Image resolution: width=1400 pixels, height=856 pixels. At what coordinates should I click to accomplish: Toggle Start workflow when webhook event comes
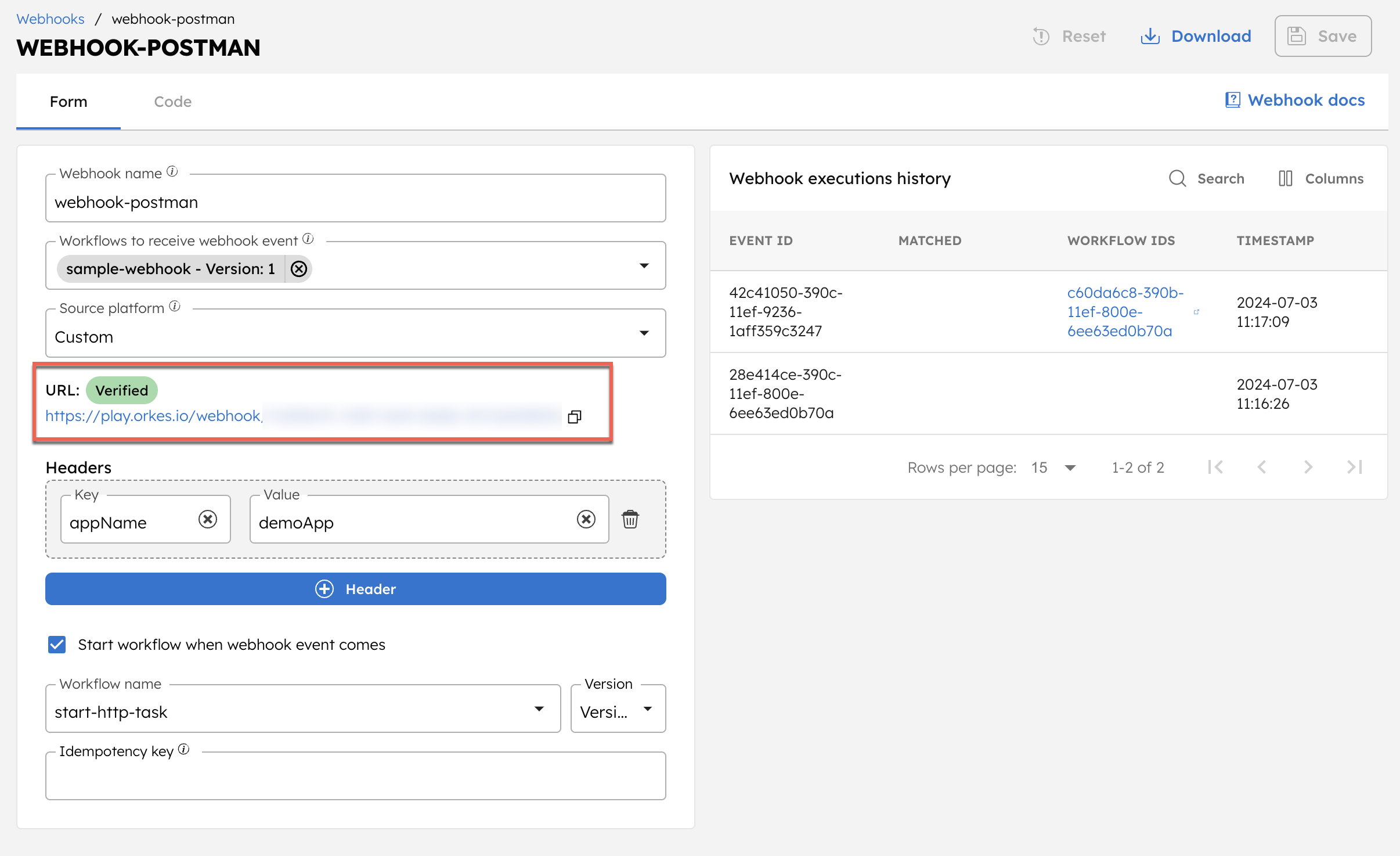point(57,645)
